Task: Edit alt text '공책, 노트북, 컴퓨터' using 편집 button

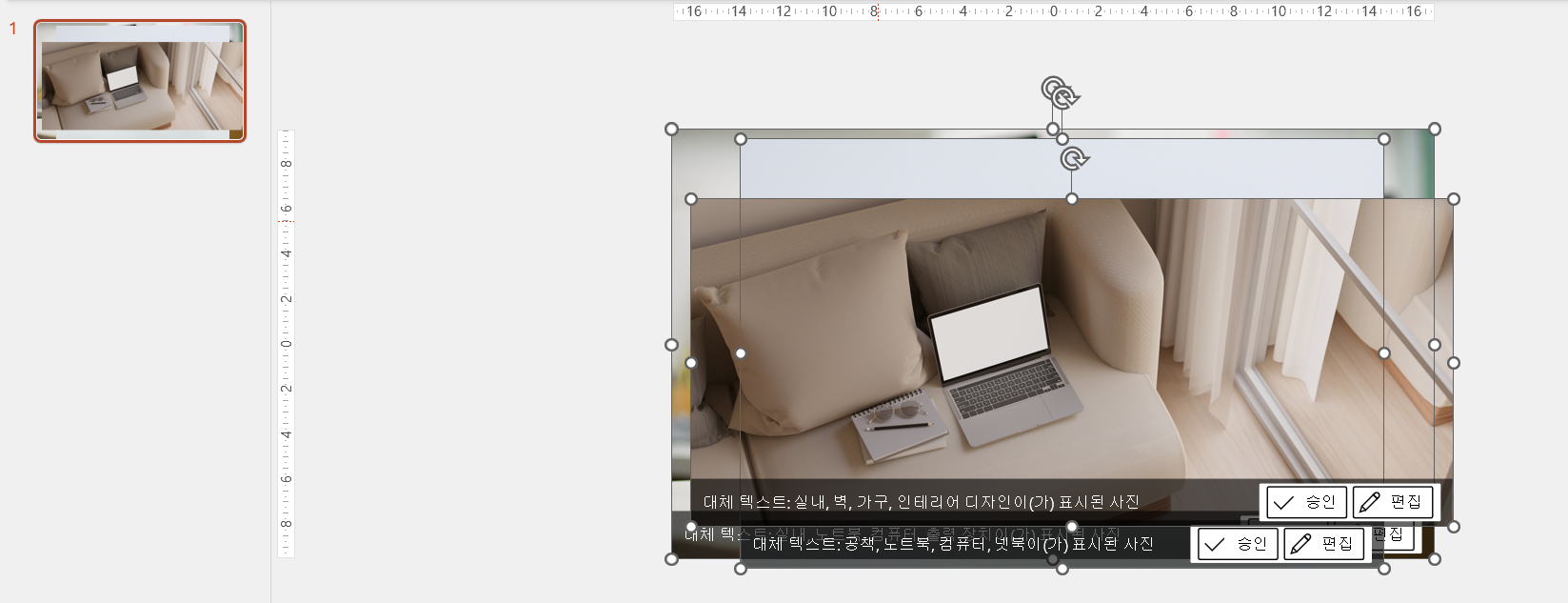Action: click(x=1324, y=544)
